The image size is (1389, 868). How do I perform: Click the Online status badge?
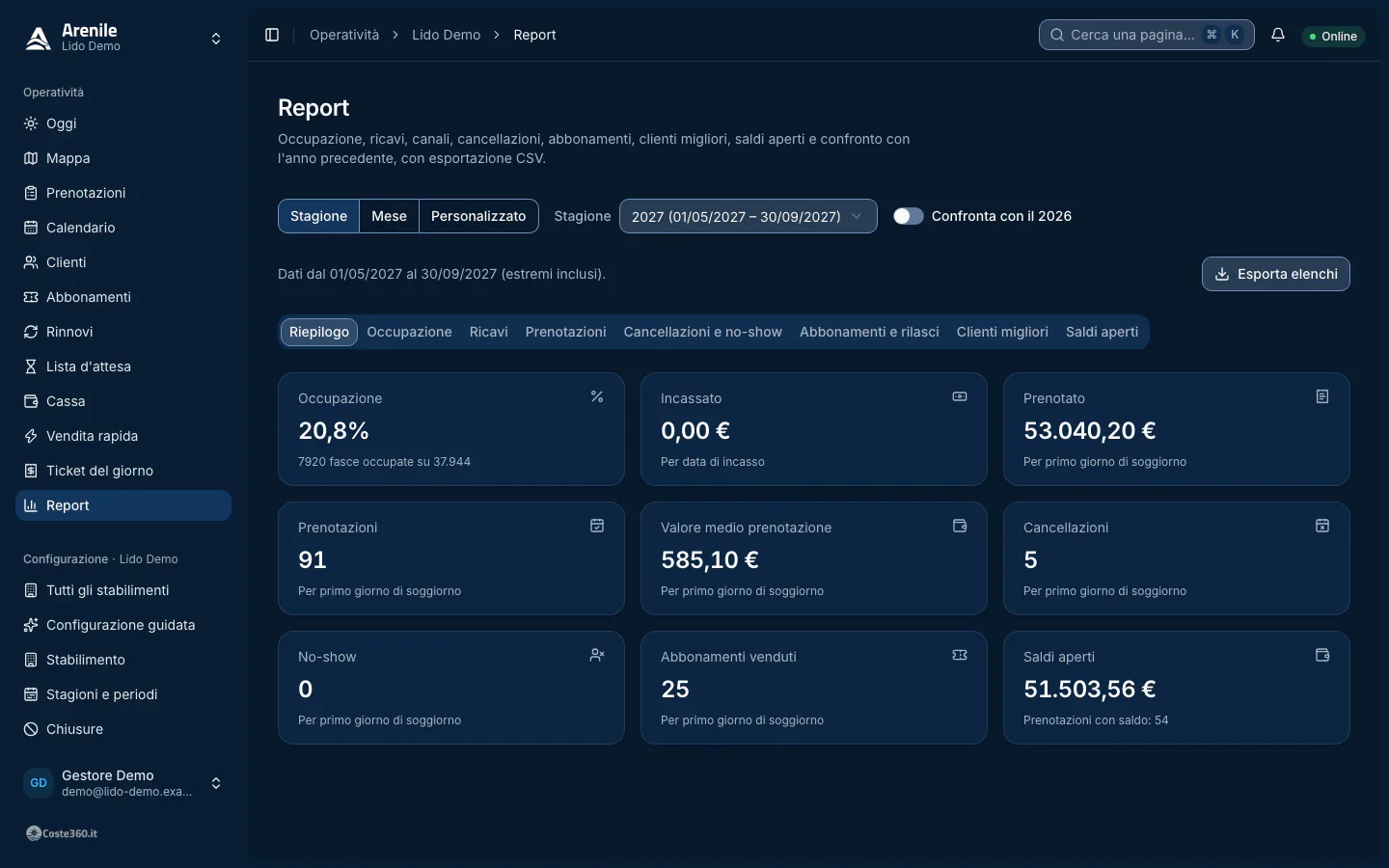(1333, 36)
